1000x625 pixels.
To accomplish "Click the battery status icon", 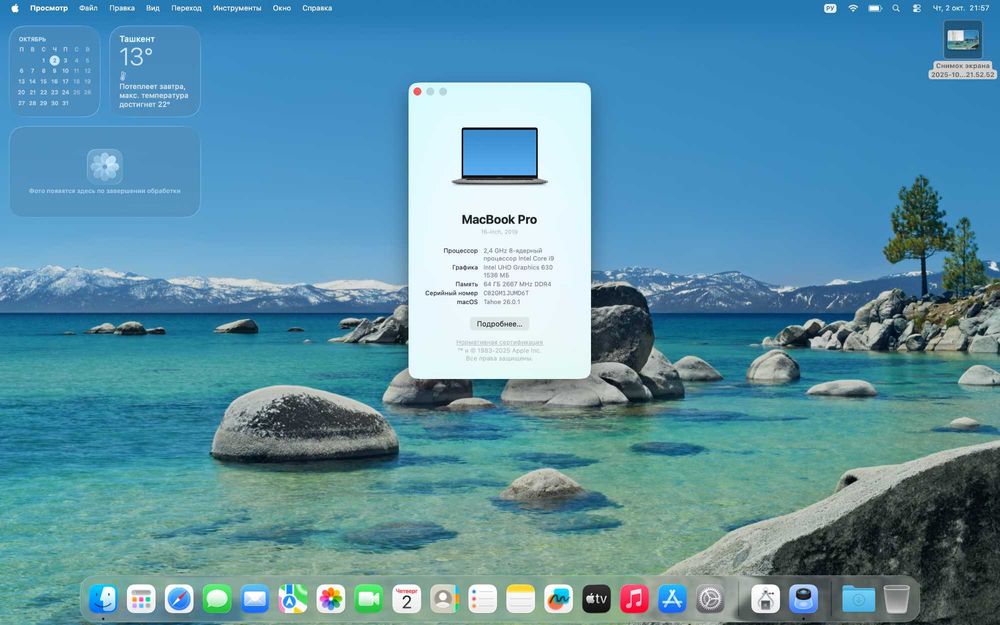I will point(875,8).
